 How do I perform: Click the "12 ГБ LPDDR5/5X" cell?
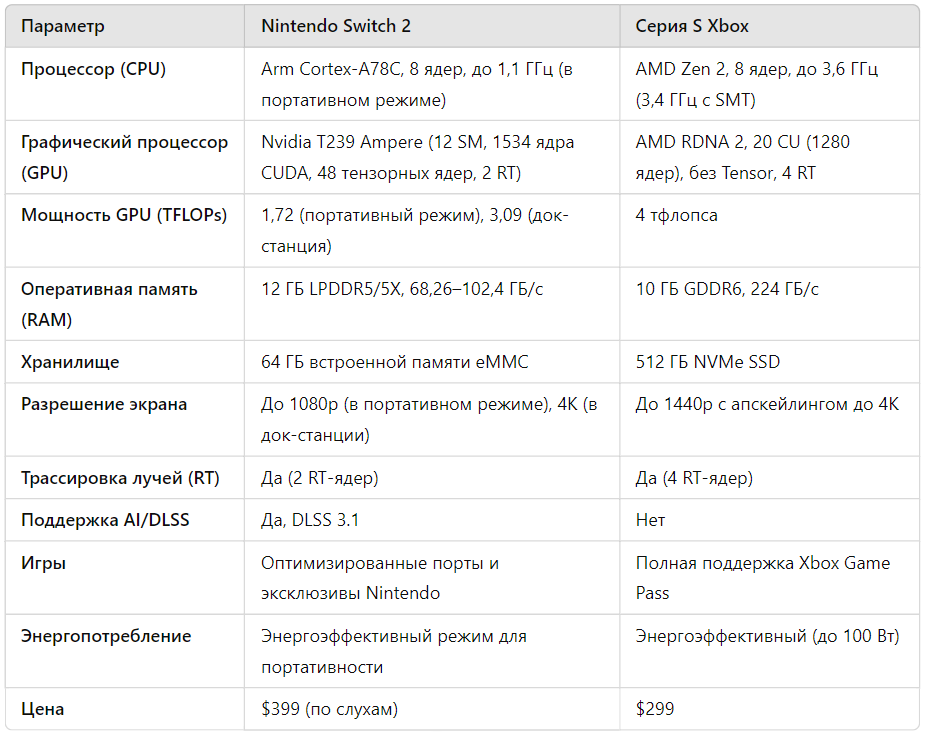[x=402, y=289]
